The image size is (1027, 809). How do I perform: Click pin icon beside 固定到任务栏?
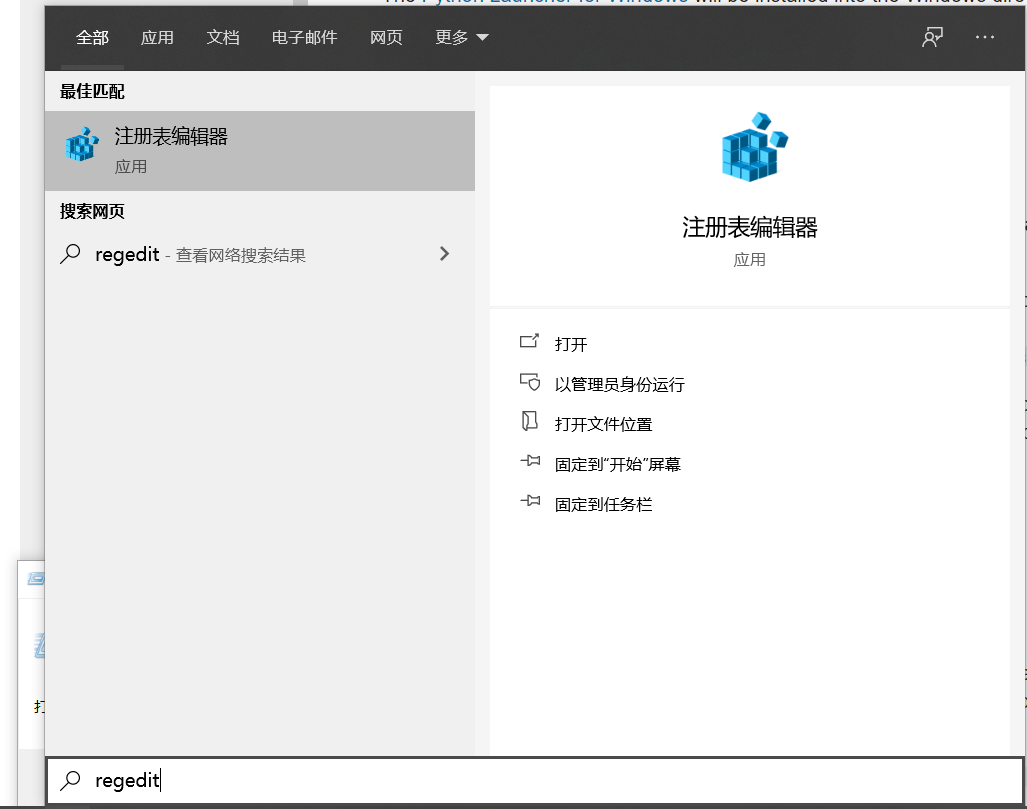click(530, 501)
